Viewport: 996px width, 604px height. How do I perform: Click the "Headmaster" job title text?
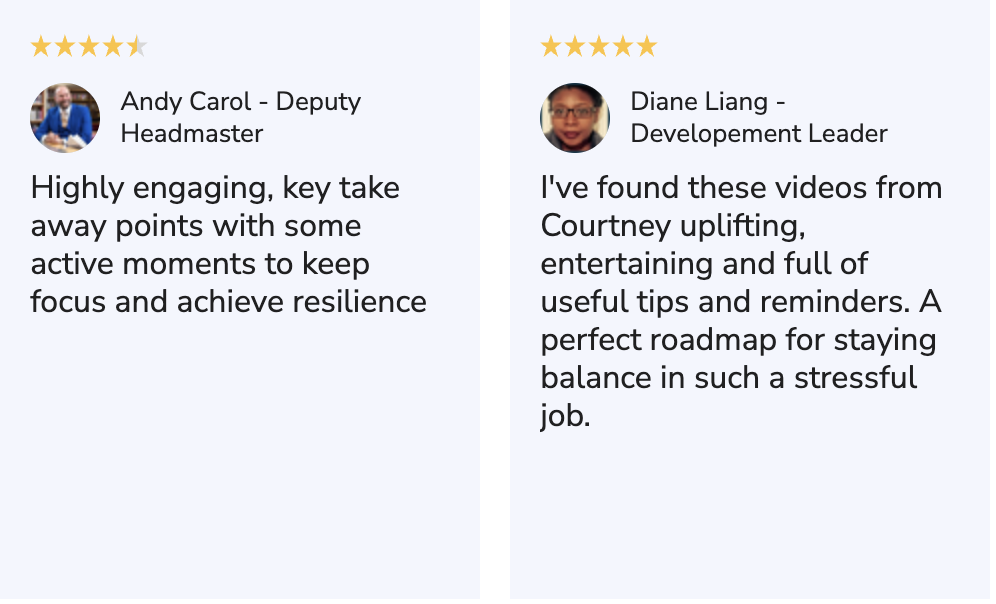click(192, 133)
